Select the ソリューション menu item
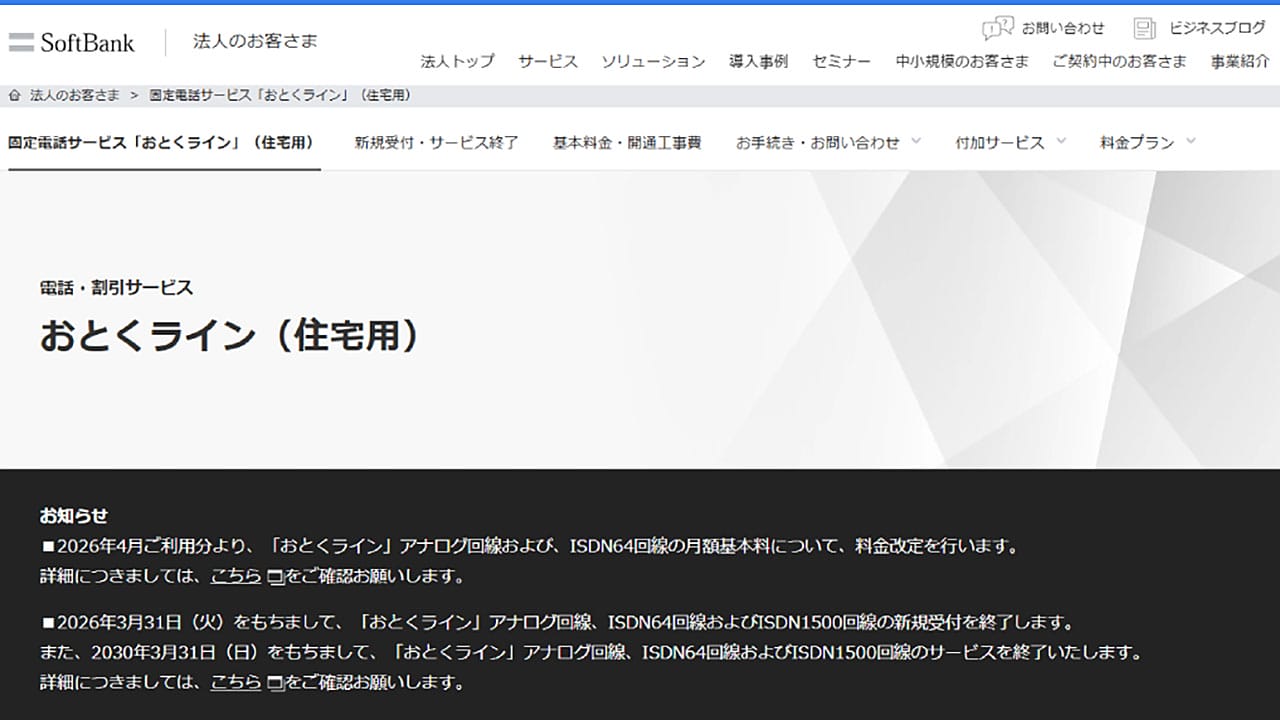Viewport: 1280px width, 720px height. pos(654,61)
